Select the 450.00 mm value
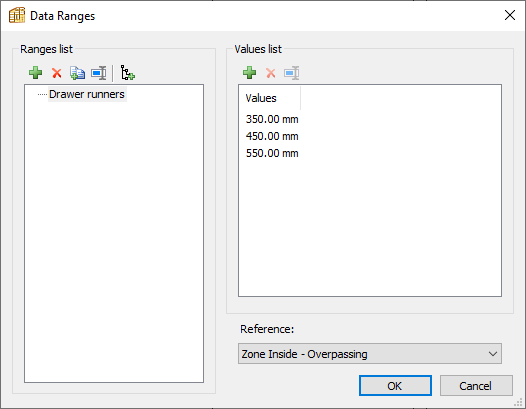 (272, 136)
